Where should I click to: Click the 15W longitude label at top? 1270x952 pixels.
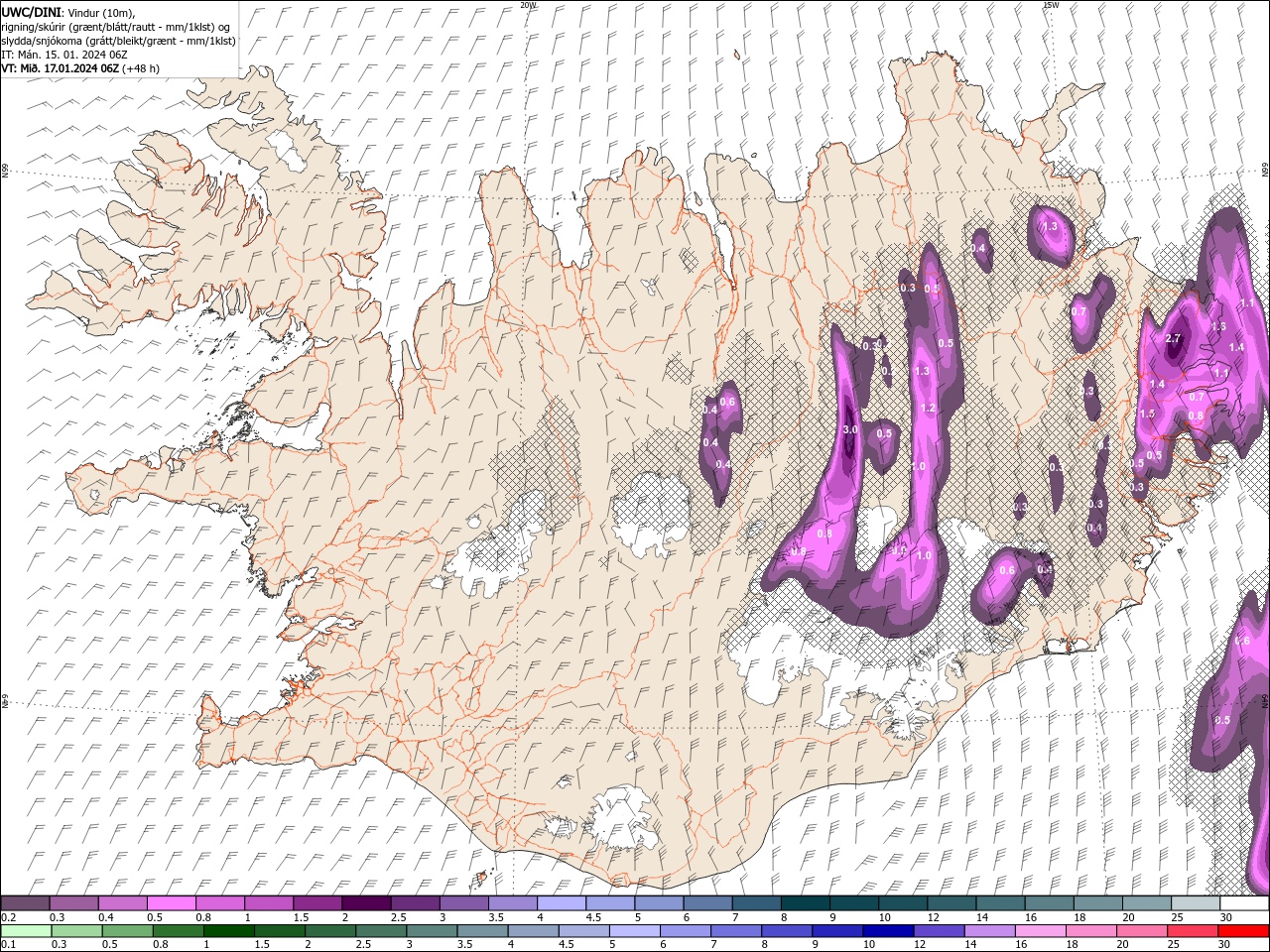point(1051,5)
